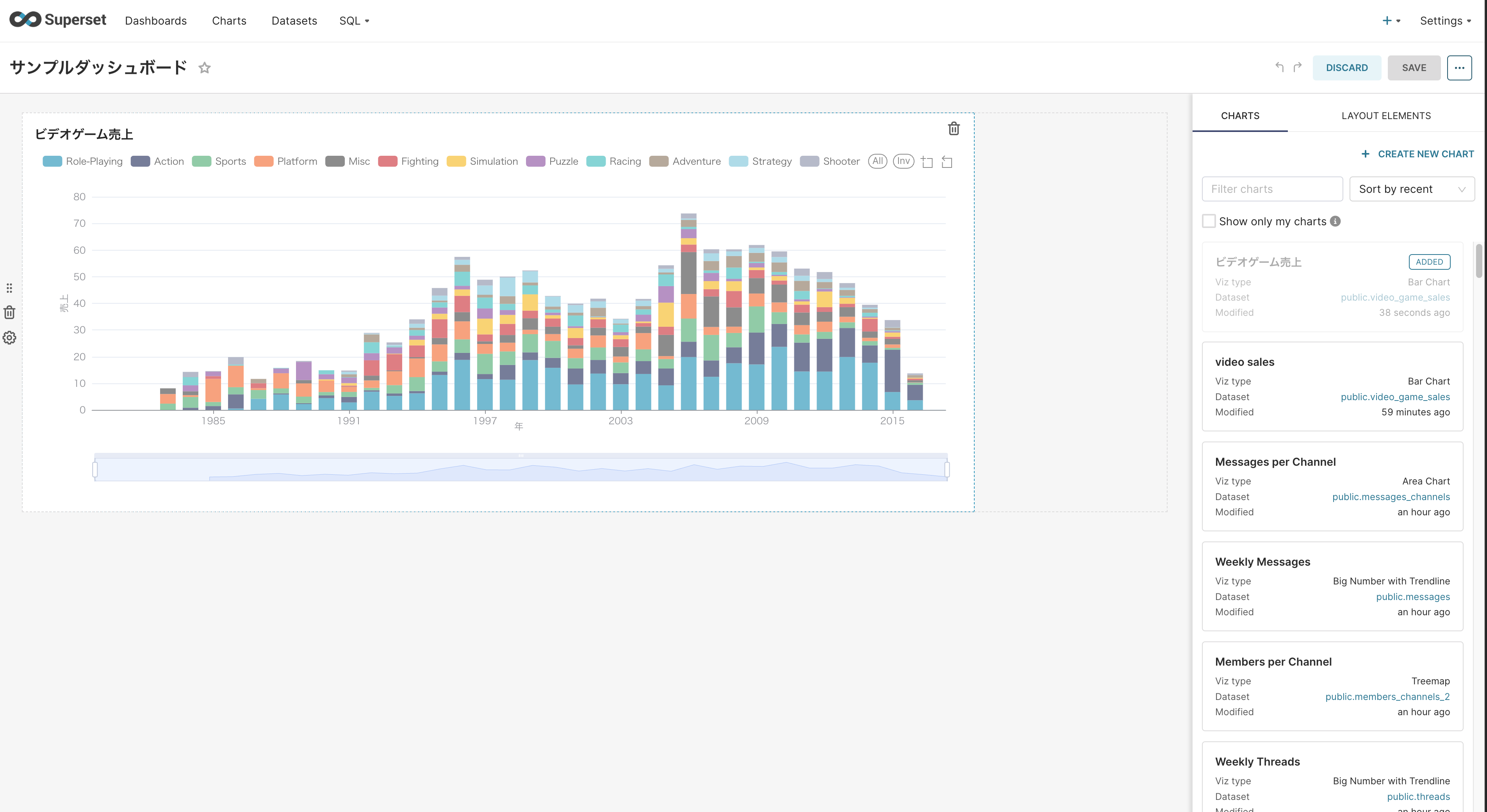Select the Weekly Messages chart card

pyautogui.click(x=1332, y=586)
